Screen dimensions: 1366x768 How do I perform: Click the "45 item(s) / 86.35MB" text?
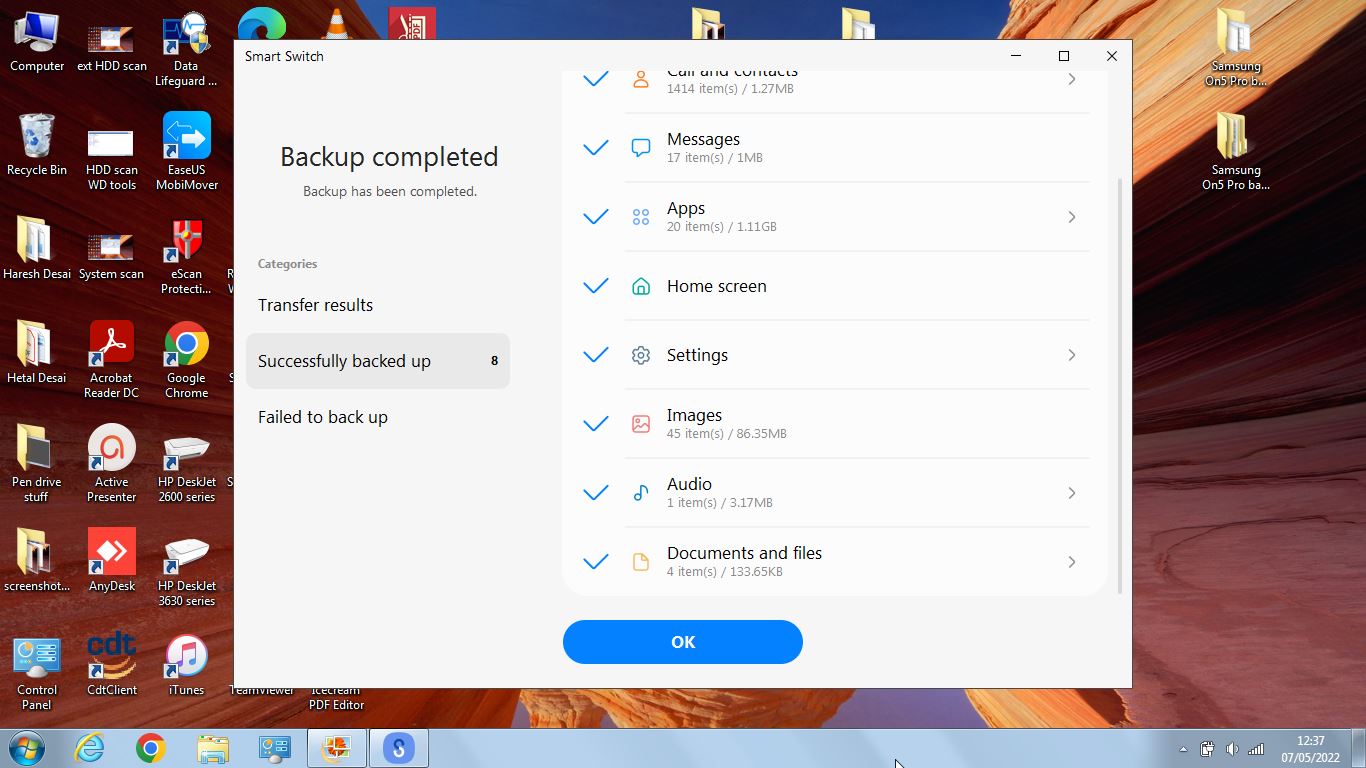point(727,434)
